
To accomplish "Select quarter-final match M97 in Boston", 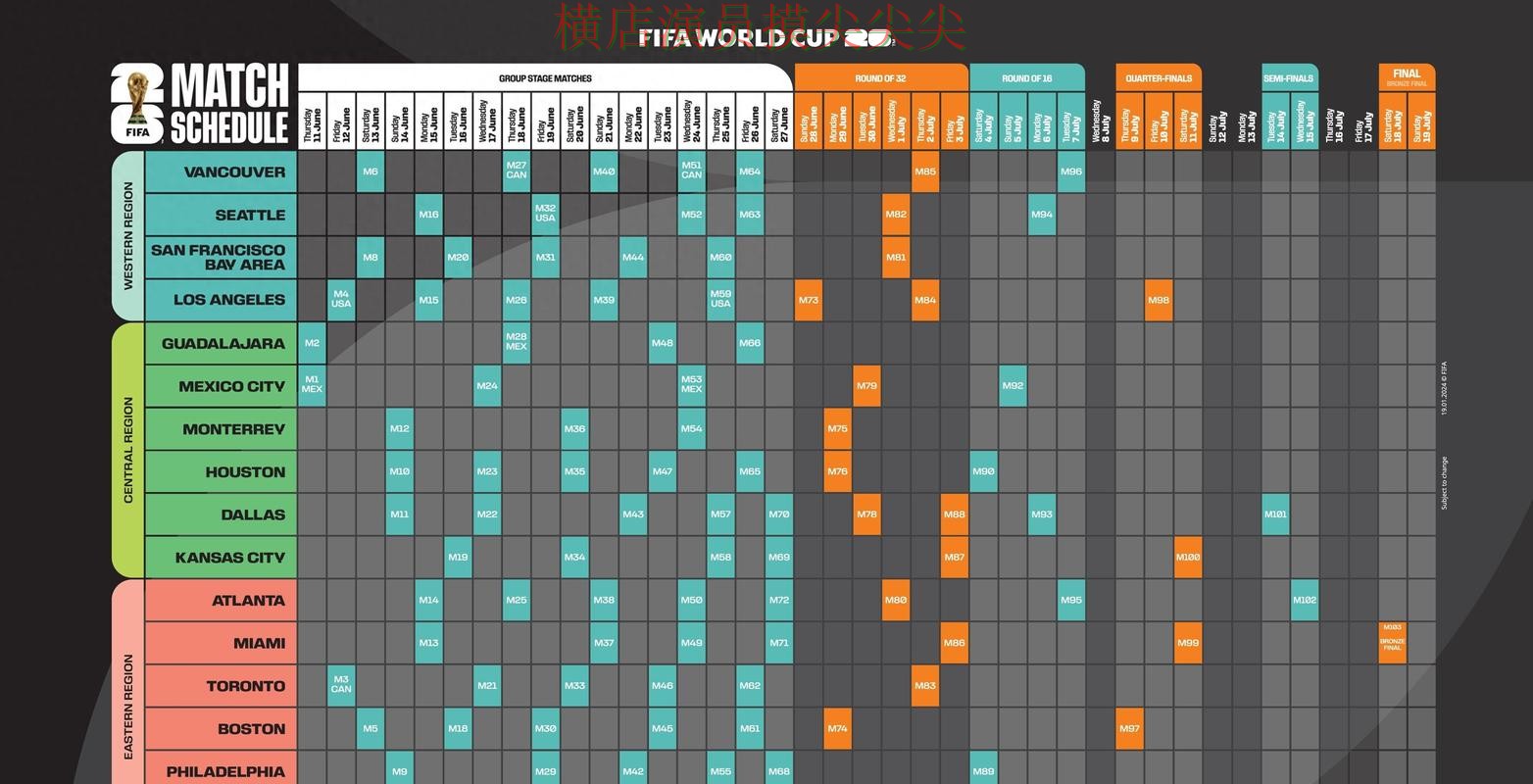I will click(1129, 729).
